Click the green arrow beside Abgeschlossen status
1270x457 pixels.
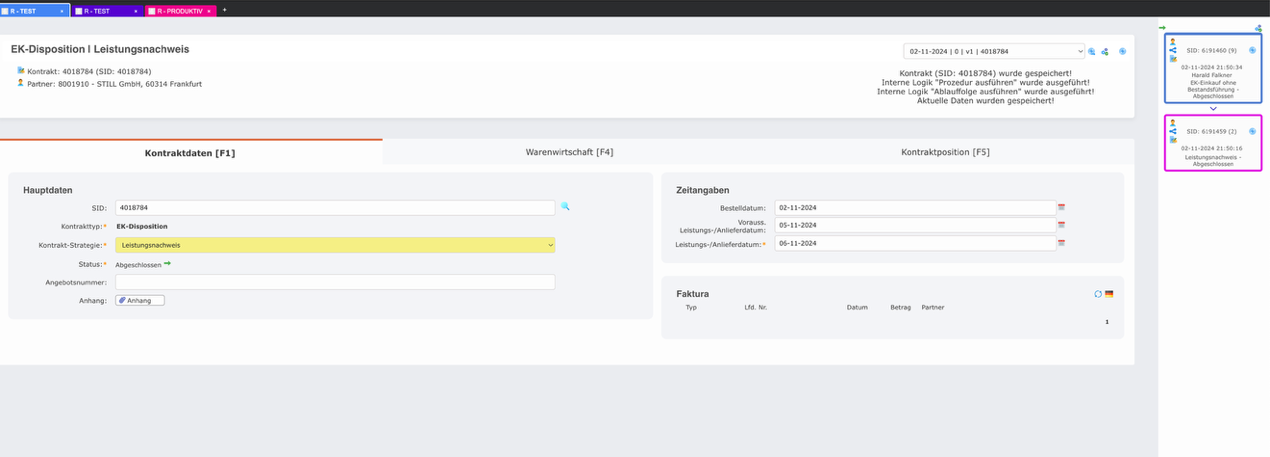tap(167, 264)
